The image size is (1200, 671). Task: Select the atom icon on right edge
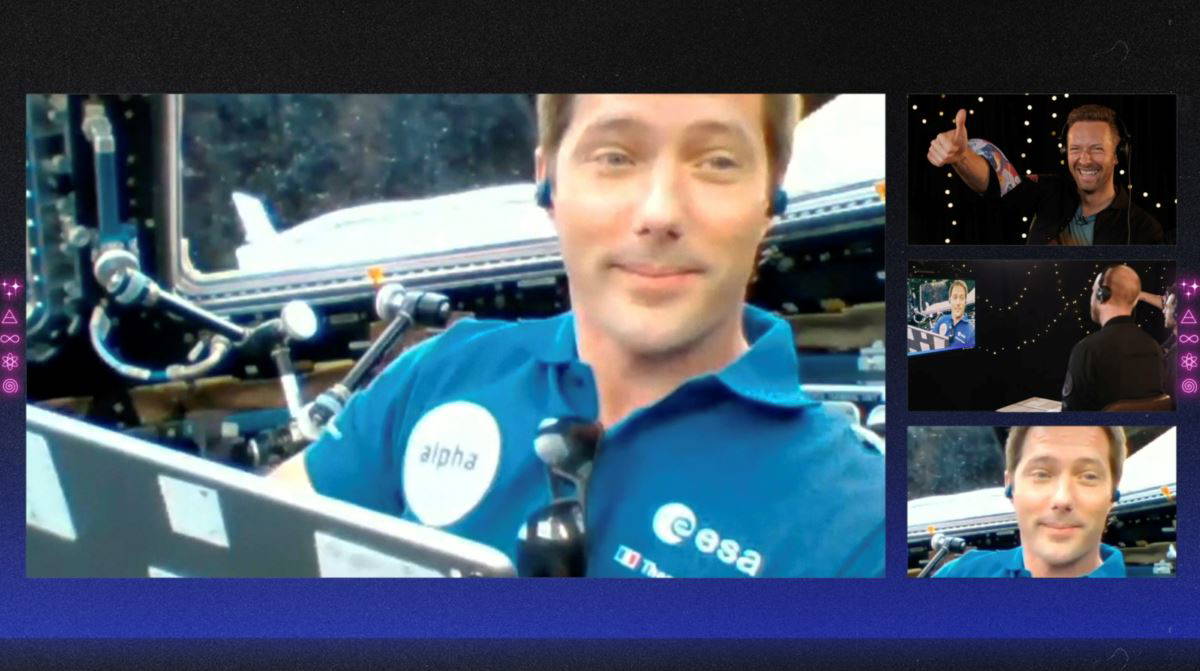click(1188, 361)
